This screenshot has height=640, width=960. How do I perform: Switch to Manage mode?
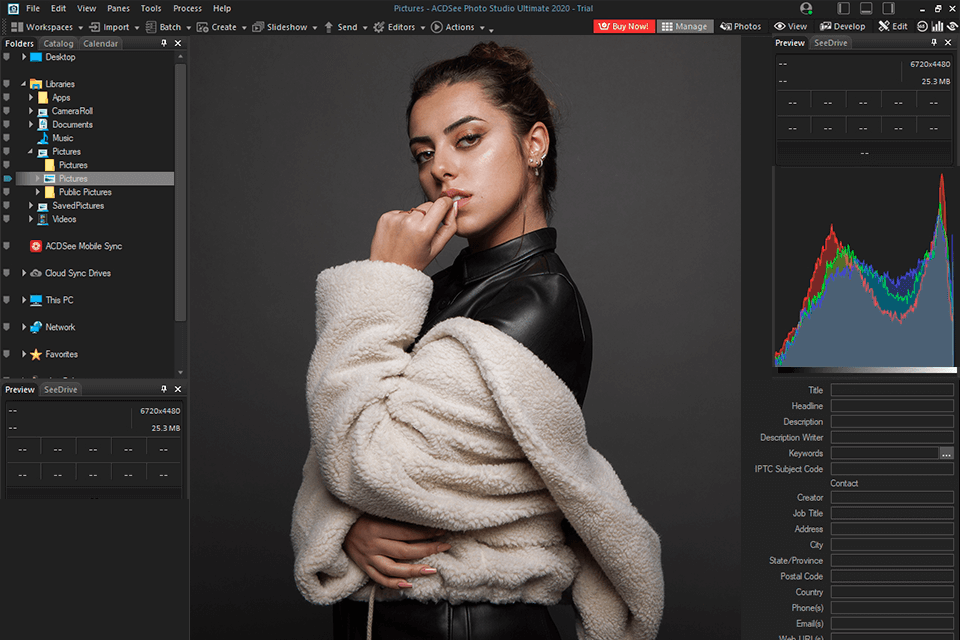(684, 26)
